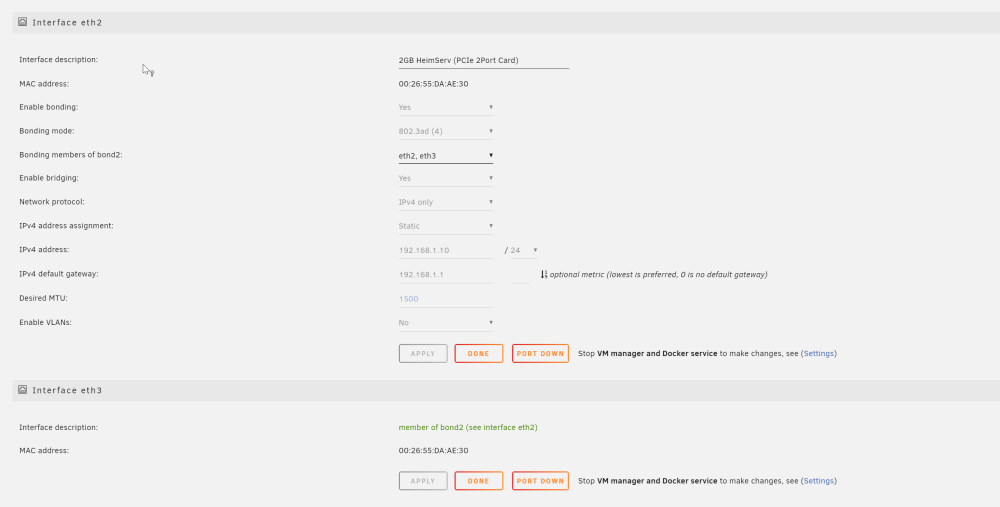Click 'member of bond2 (see interface eth2)' text
Screen dimensions: 1000x507
[468, 427]
